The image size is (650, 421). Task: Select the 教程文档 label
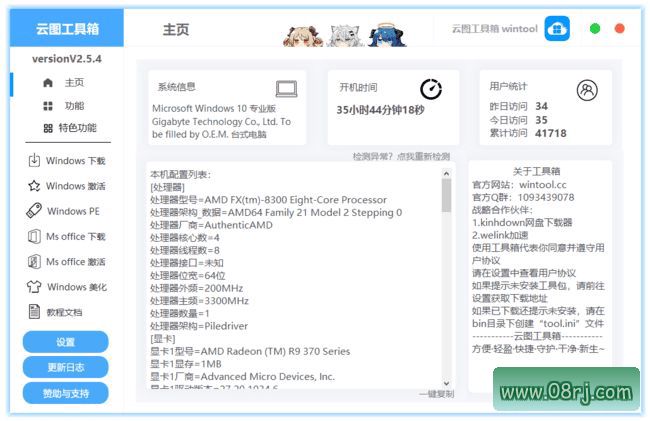point(64,312)
